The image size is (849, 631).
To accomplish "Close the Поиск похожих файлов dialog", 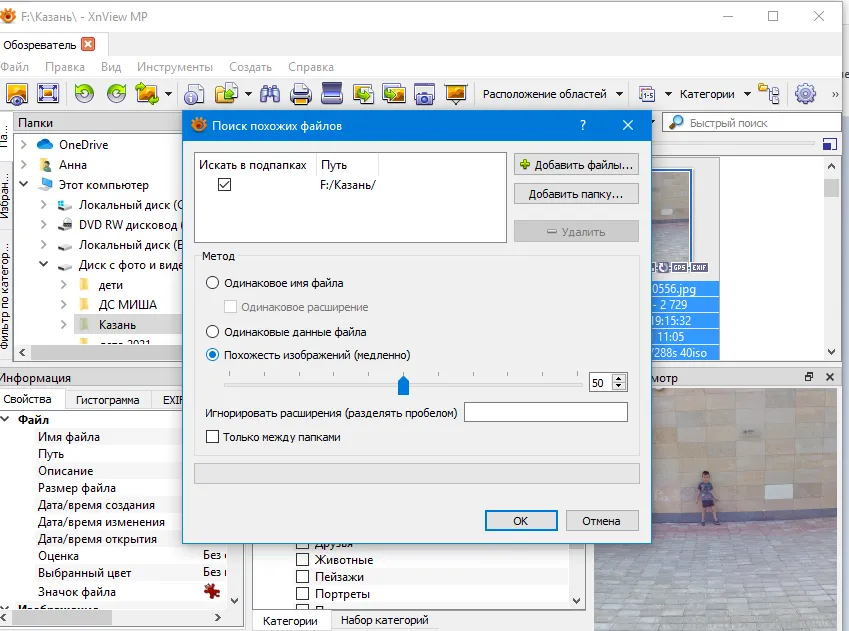I will (x=628, y=125).
